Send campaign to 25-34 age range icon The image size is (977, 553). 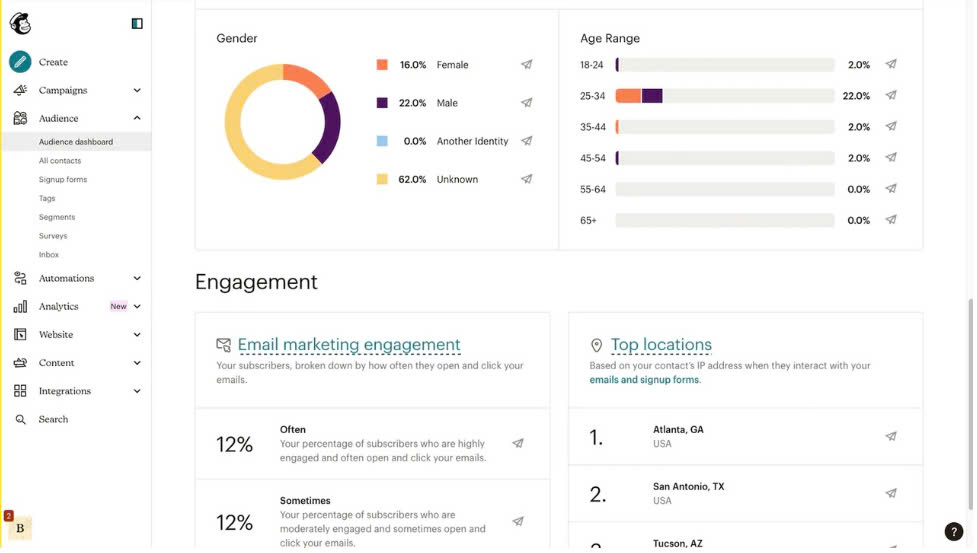(890, 96)
